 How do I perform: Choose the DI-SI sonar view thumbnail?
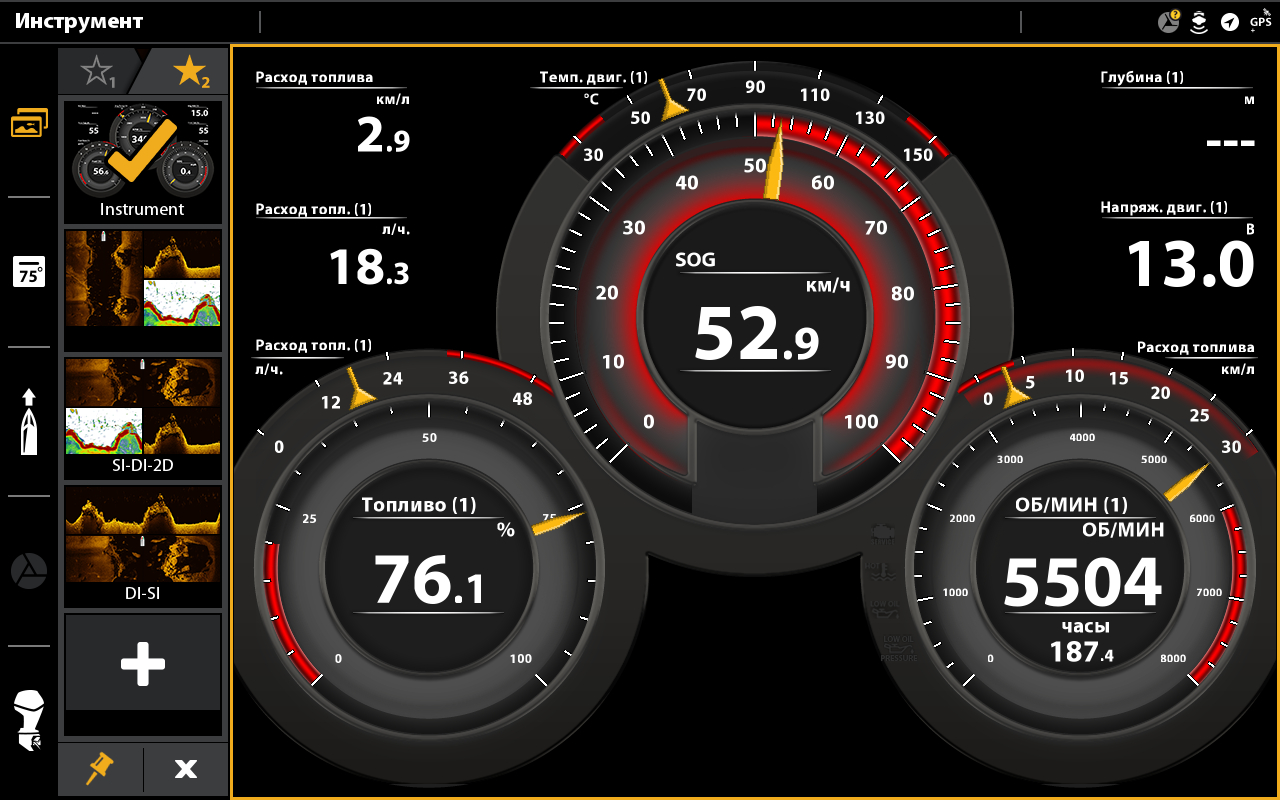click(143, 545)
